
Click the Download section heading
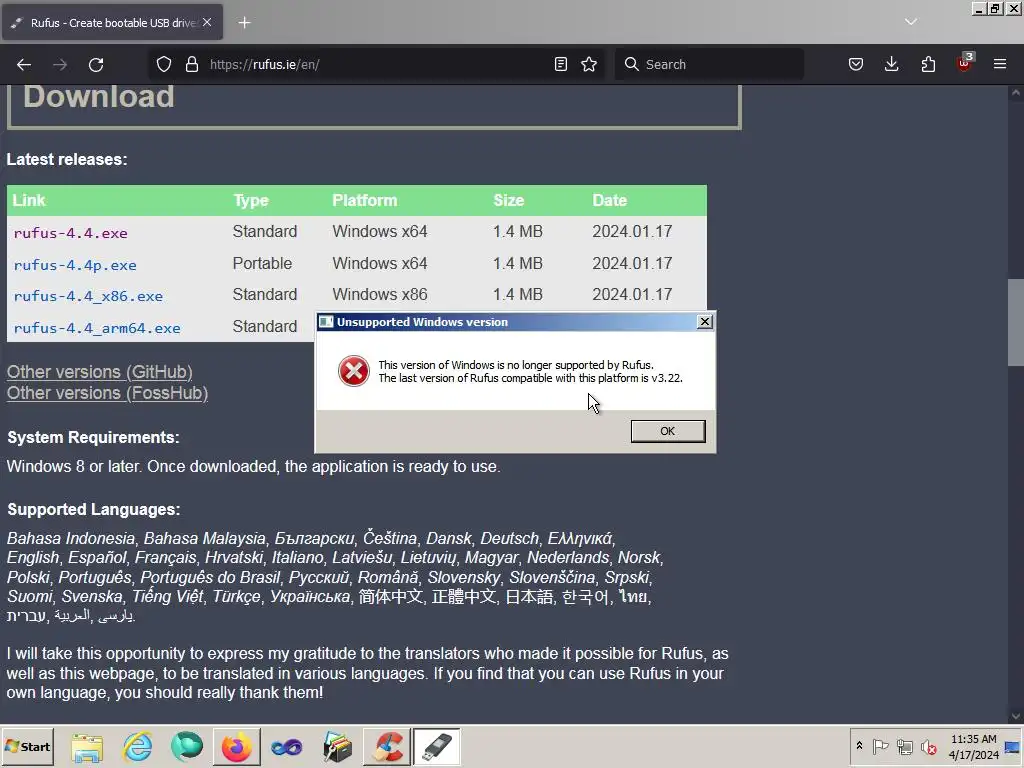[99, 97]
